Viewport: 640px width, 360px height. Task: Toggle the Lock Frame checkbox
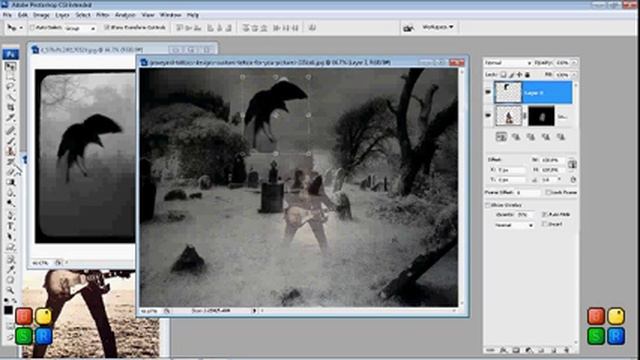click(548, 192)
